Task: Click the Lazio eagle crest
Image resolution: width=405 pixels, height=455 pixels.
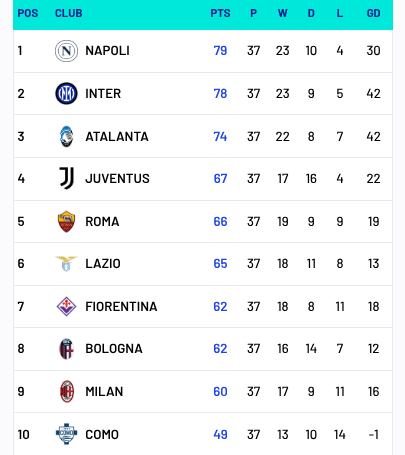Action: (66, 264)
